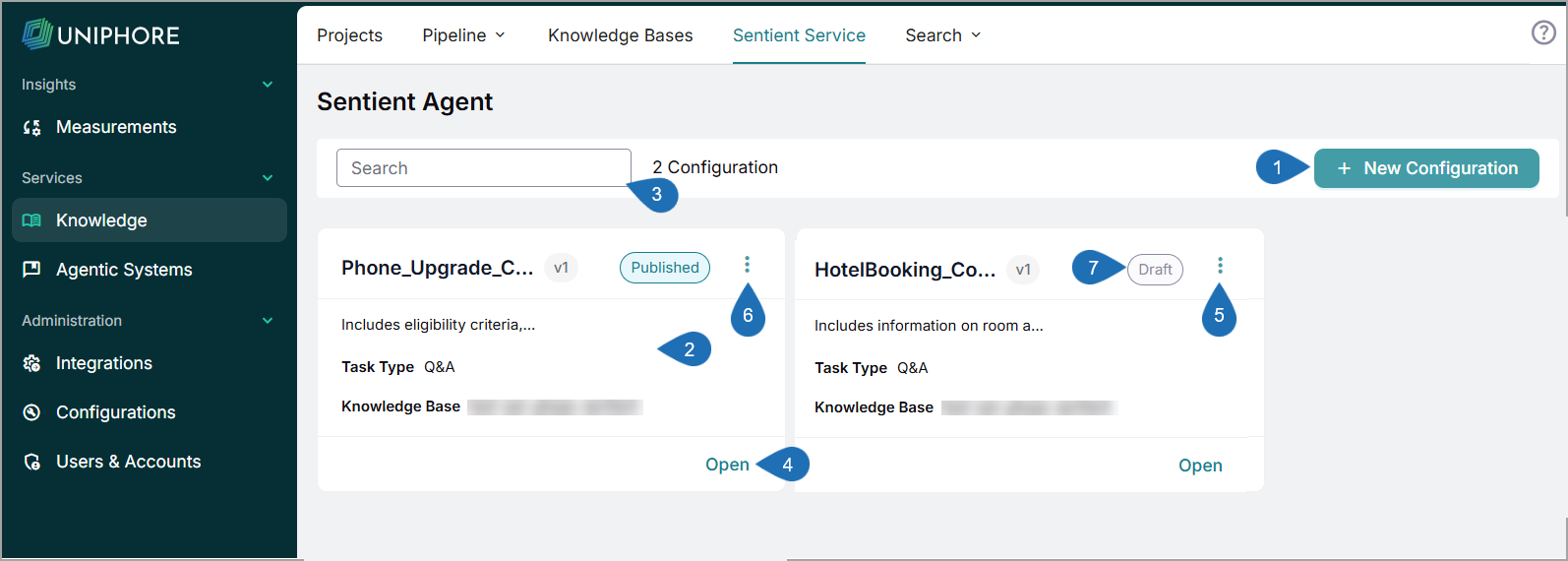Collapse the Insights section chevron
The height and width of the screenshot is (561, 1568).
coord(268,85)
